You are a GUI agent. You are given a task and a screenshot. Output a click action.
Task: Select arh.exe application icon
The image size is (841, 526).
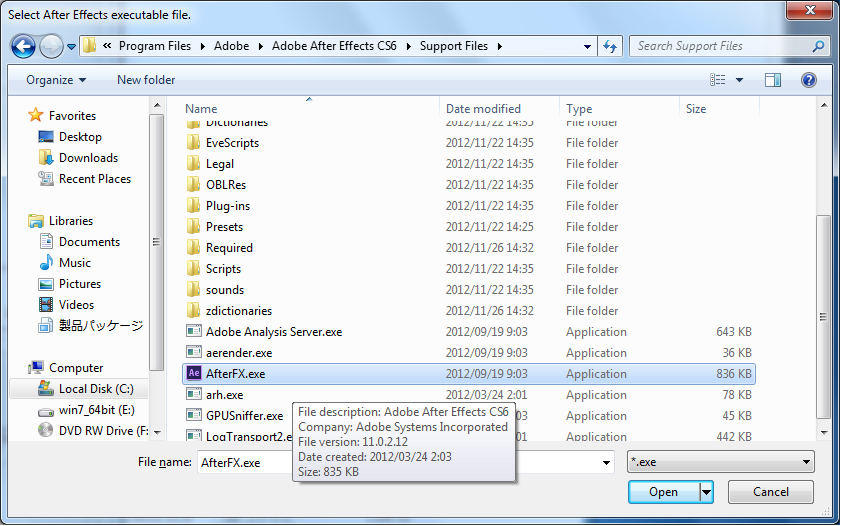pyautogui.click(x=194, y=394)
